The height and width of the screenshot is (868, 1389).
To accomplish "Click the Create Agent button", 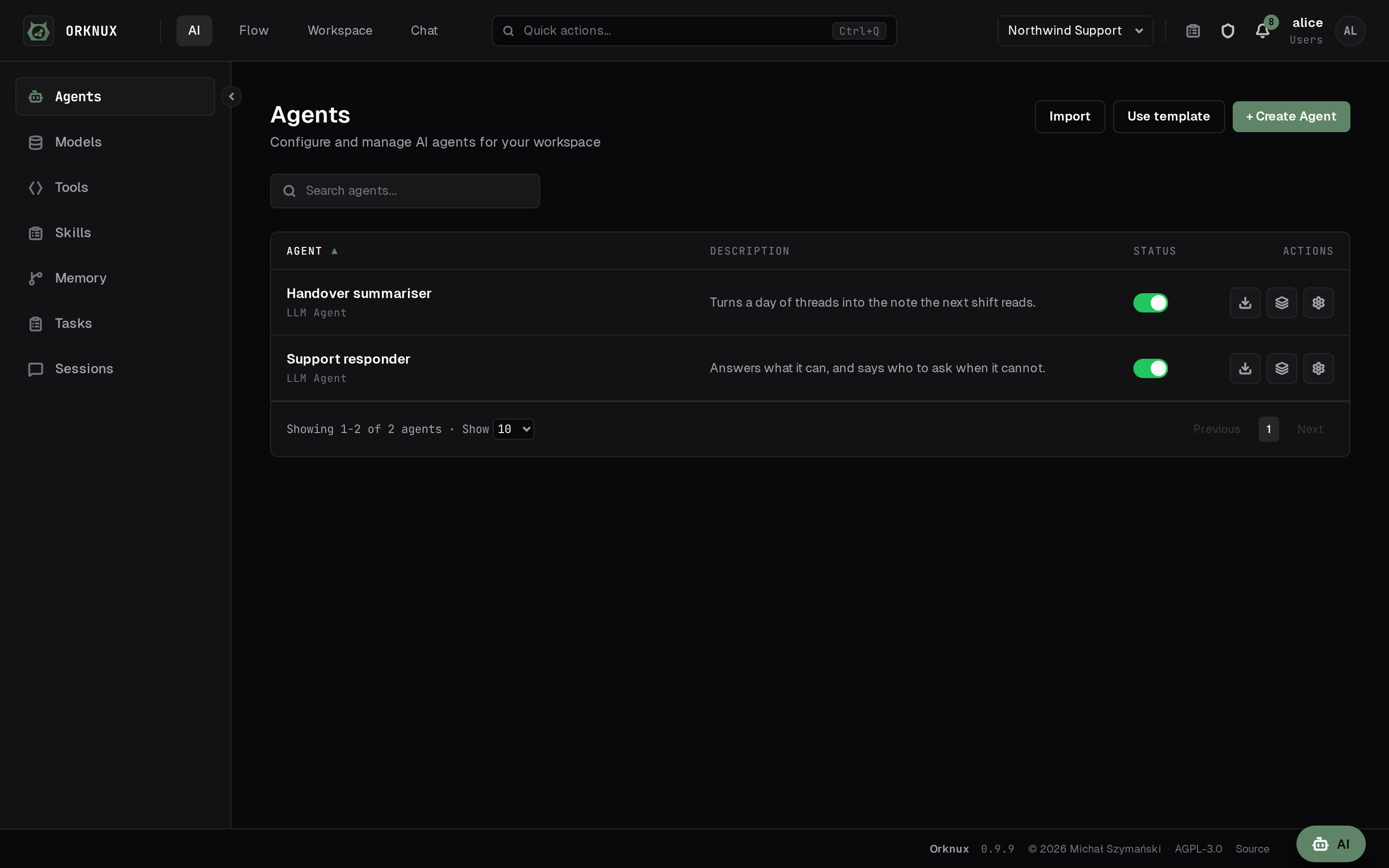I will point(1291,117).
